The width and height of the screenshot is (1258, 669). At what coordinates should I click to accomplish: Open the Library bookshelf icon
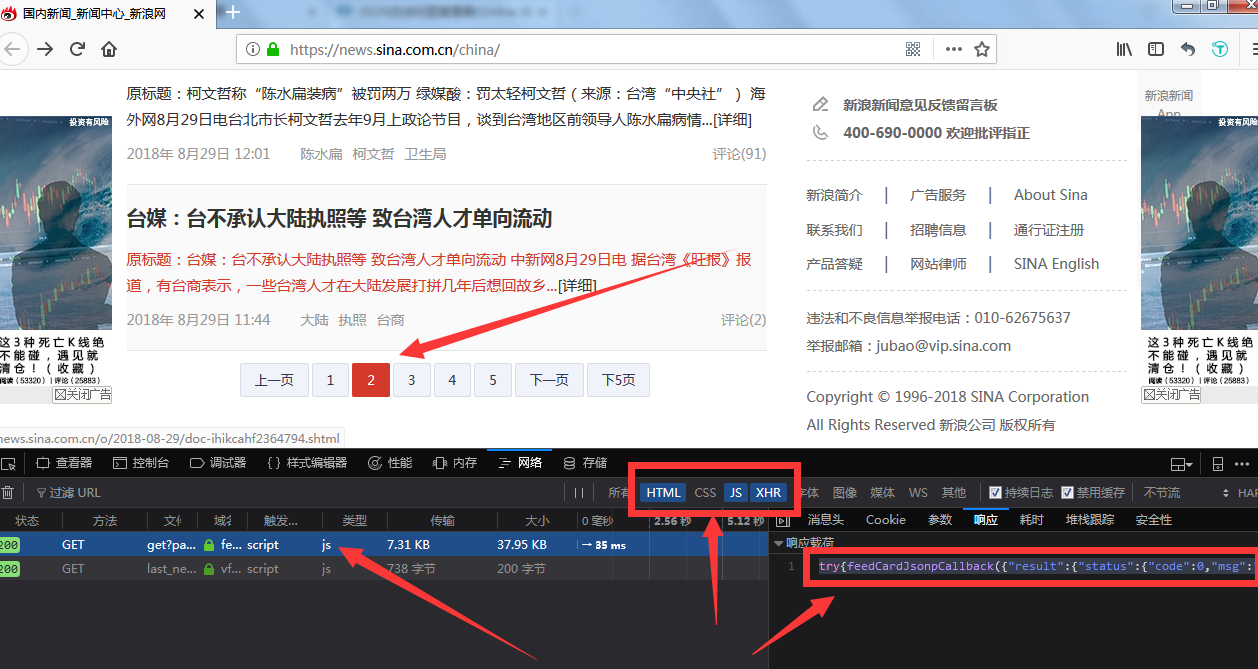(x=1125, y=49)
